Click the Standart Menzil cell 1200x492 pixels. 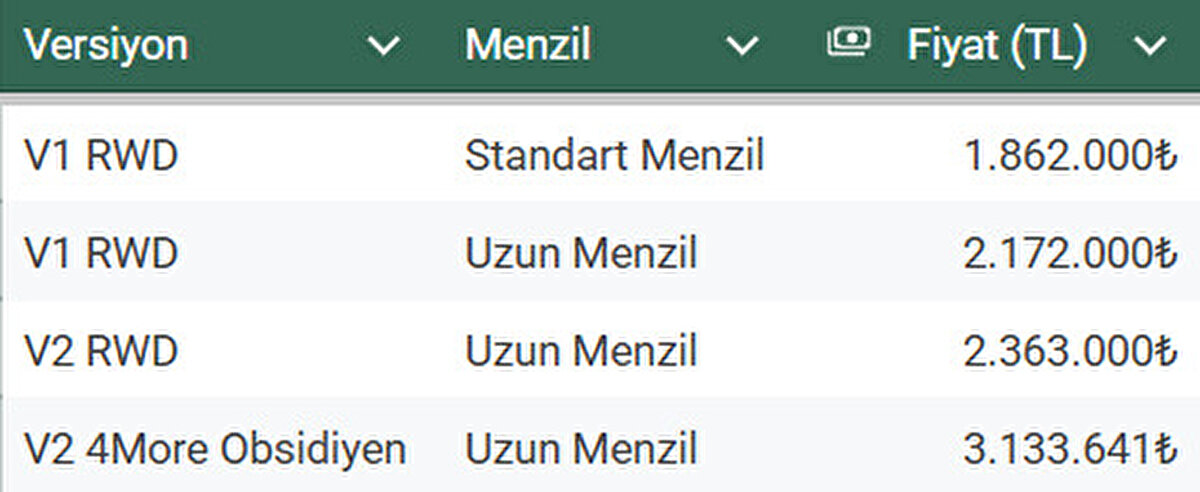[x=614, y=156]
